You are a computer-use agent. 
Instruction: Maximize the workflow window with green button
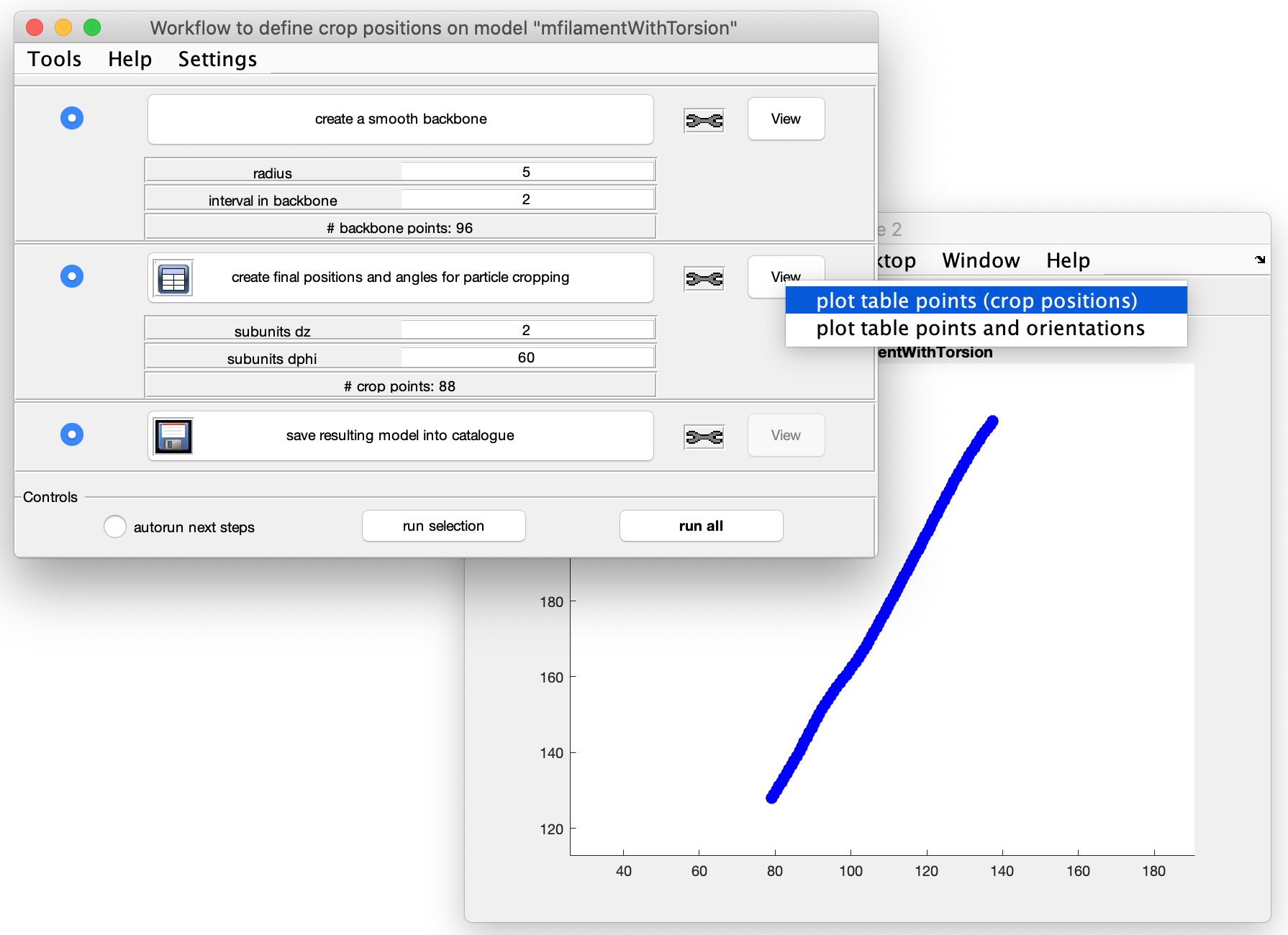point(92,27)
